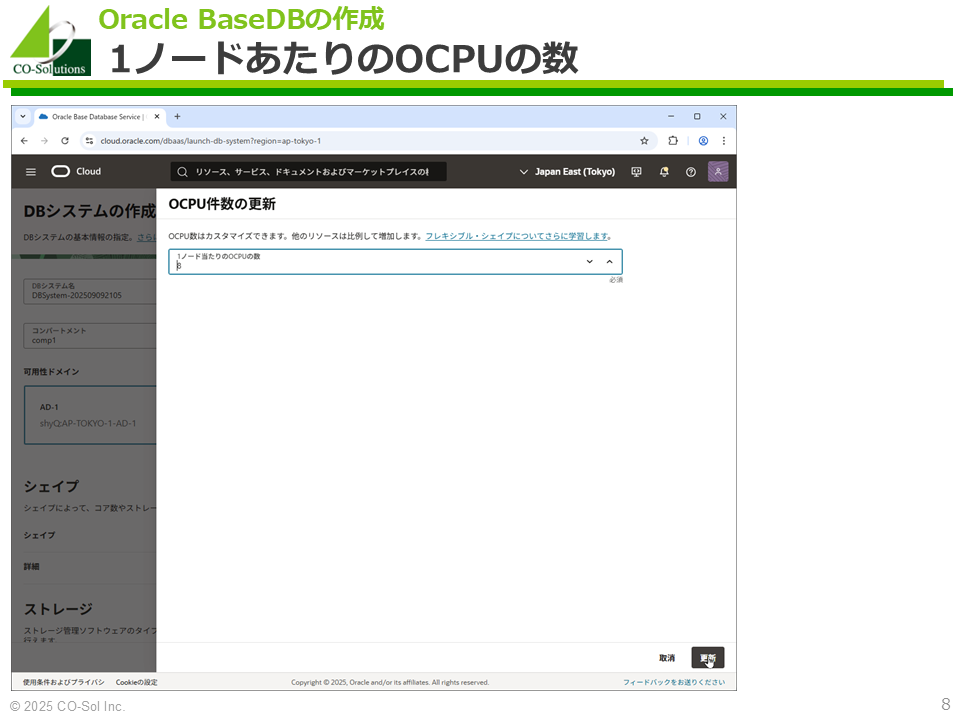Click the 取消 cancel button
The width and height of the screenshot is (960, 720).
(x=667, y=658)
